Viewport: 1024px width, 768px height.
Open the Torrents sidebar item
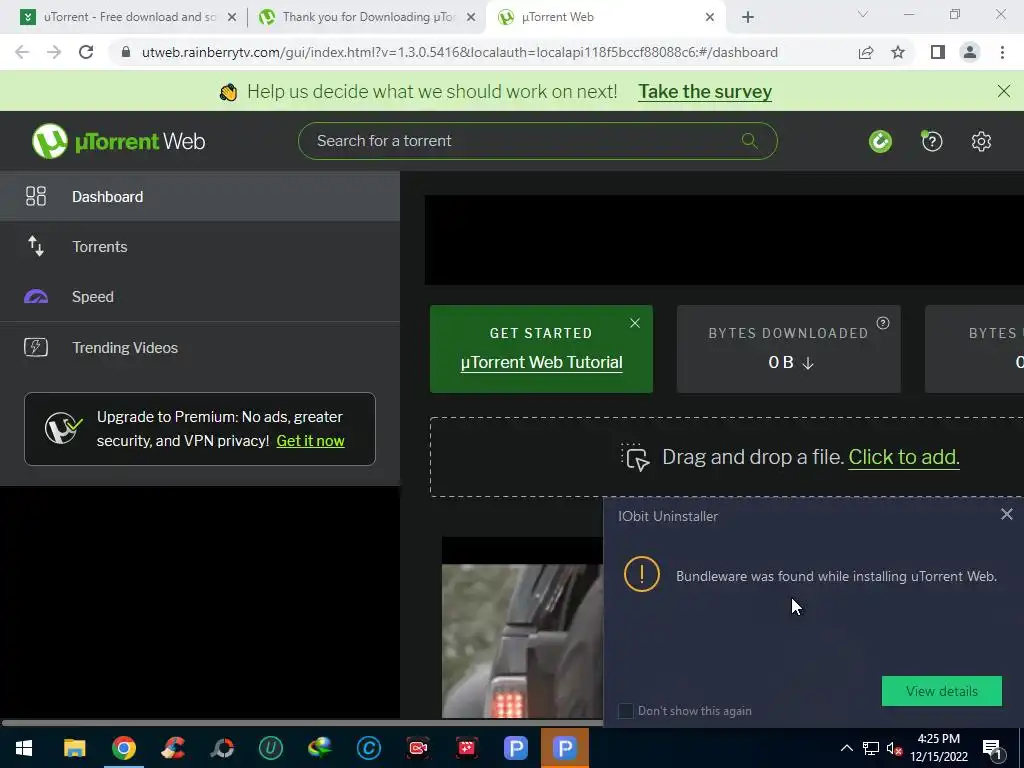click(200, 247)
